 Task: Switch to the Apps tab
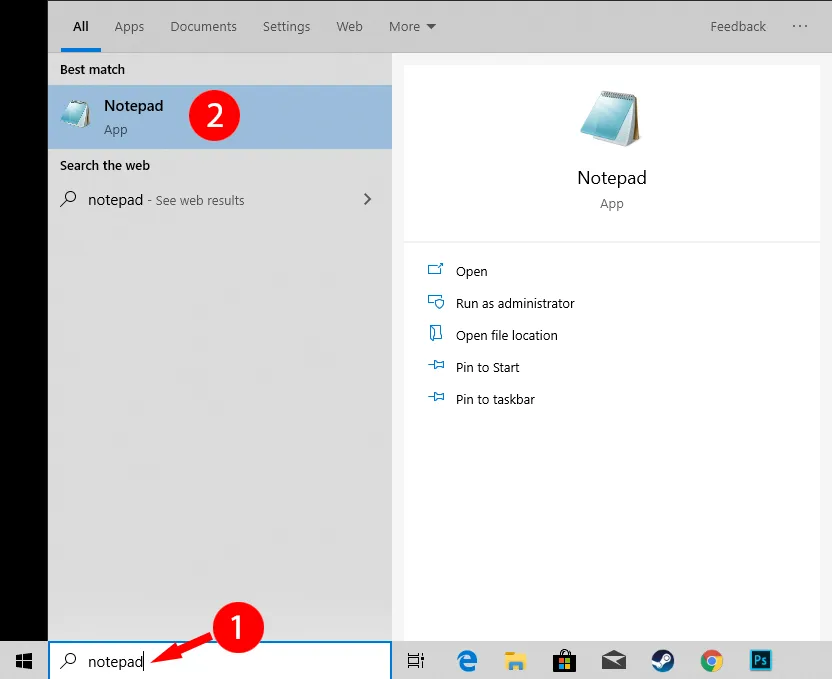(129, 26)
